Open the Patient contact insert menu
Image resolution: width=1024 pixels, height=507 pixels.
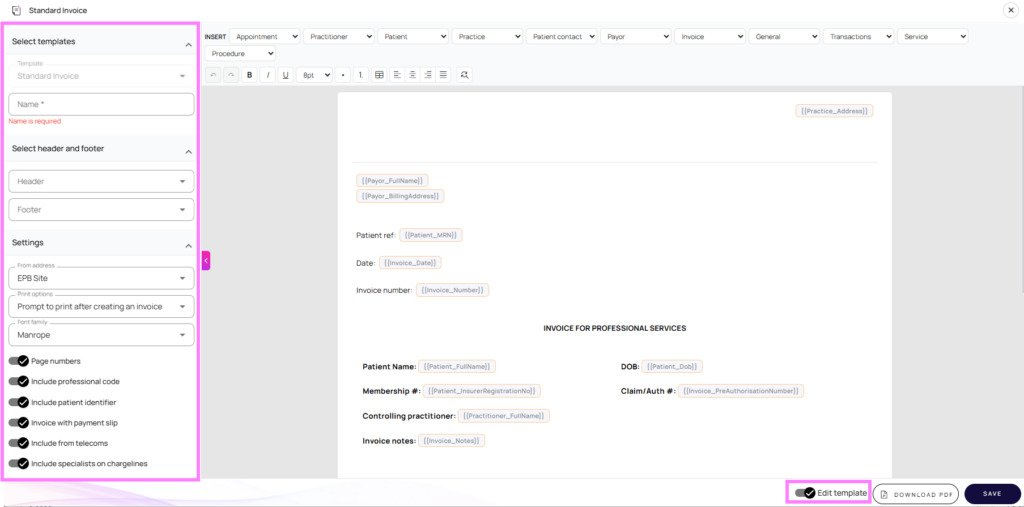(562, 37)
